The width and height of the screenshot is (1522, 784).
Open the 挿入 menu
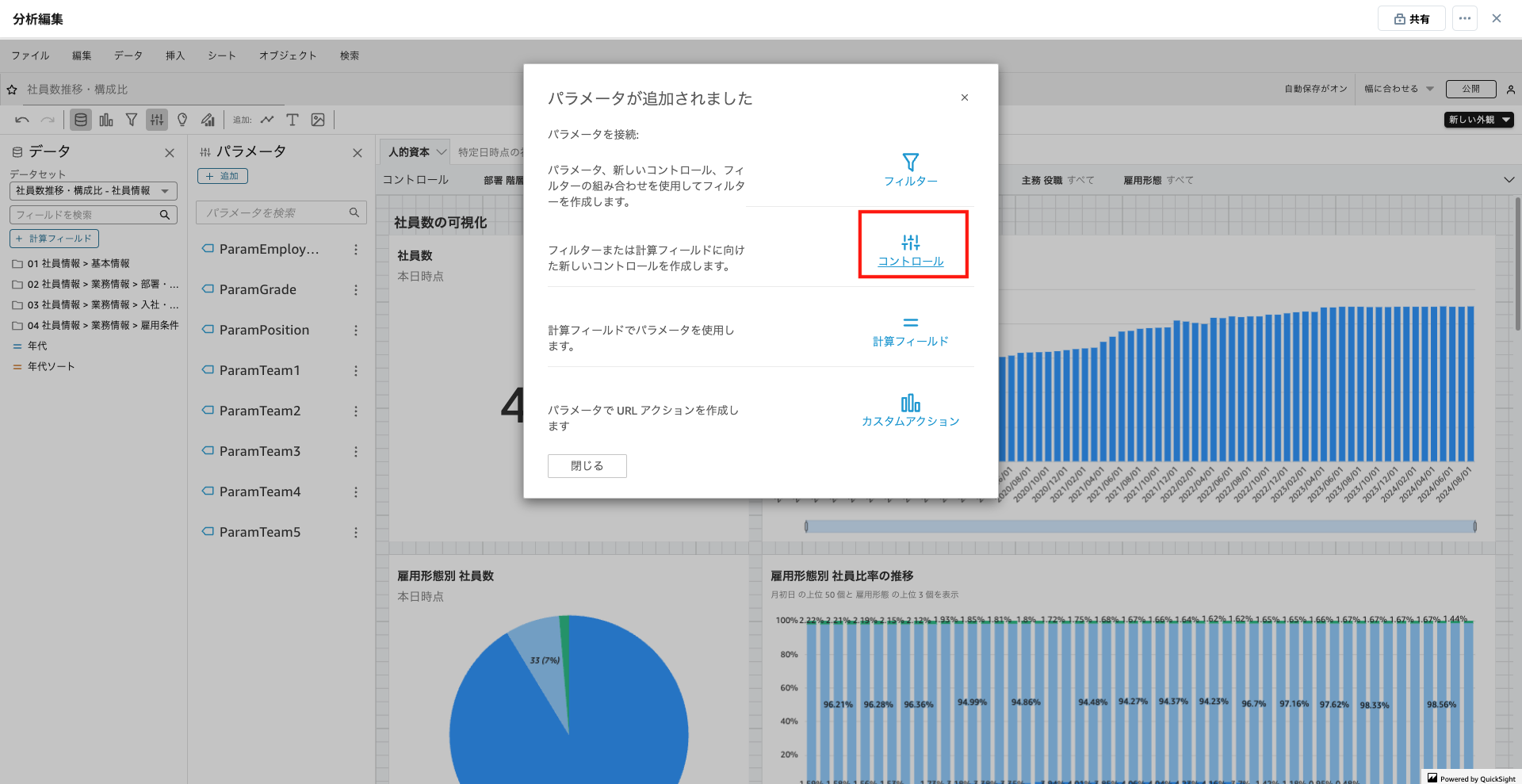tap(175, 55)
